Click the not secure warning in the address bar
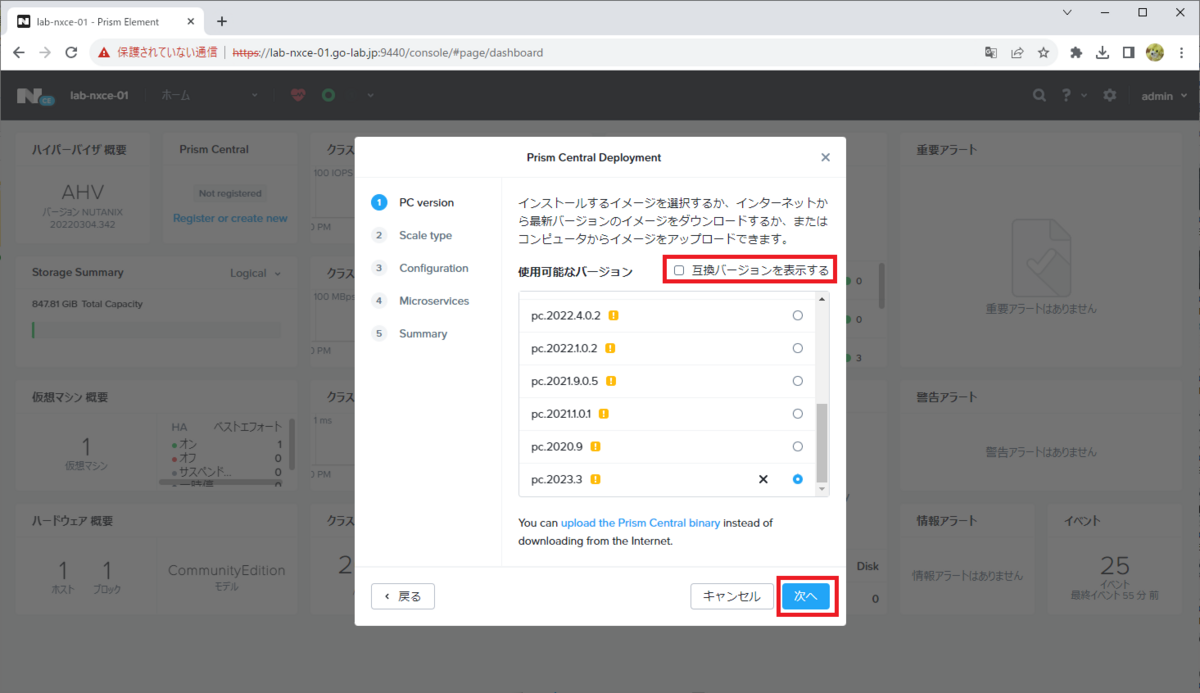Screen dimensions: 1200x693 click(x=158, y=52)
